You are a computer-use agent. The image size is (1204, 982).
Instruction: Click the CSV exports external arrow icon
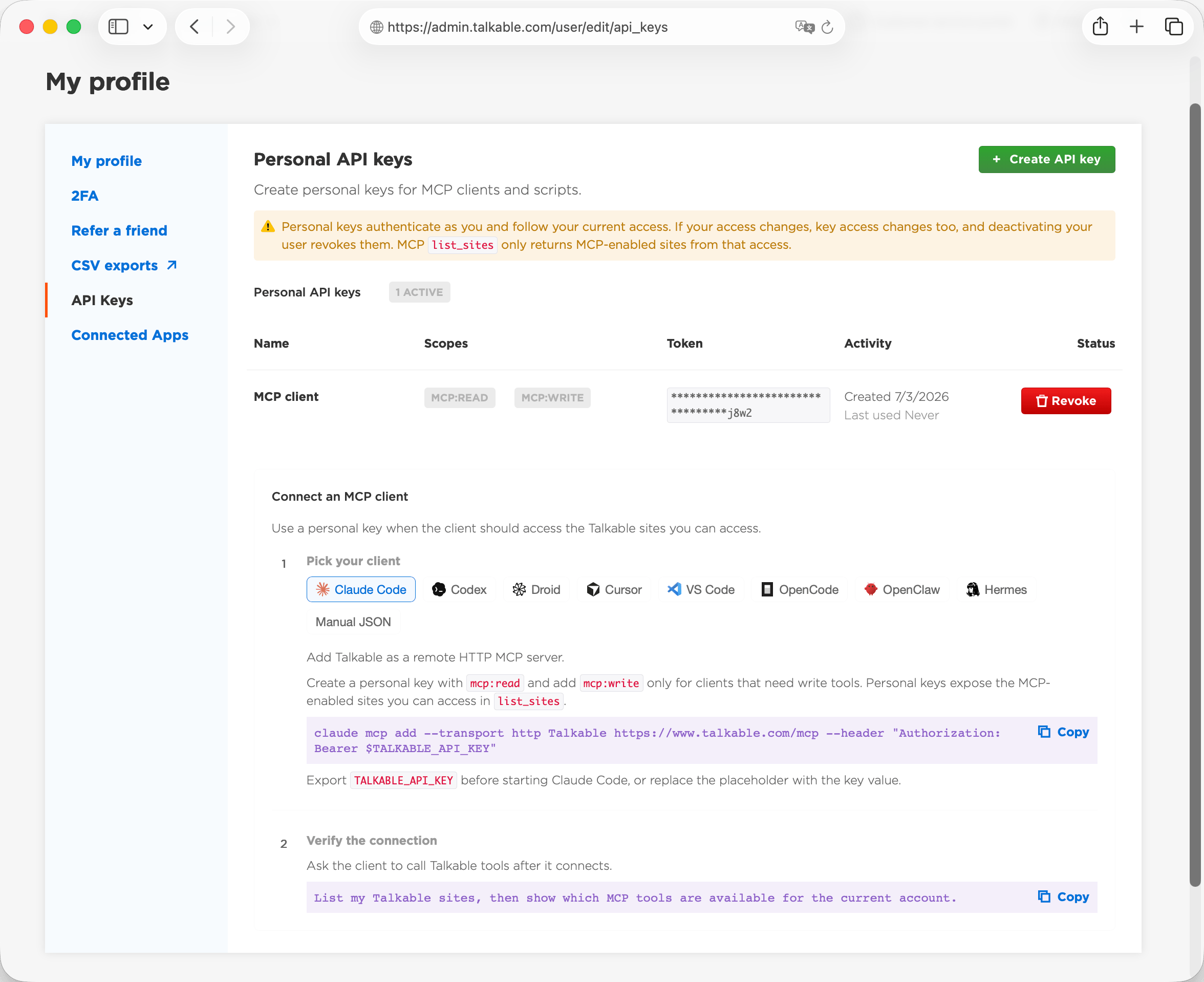(x=172, y=265)
